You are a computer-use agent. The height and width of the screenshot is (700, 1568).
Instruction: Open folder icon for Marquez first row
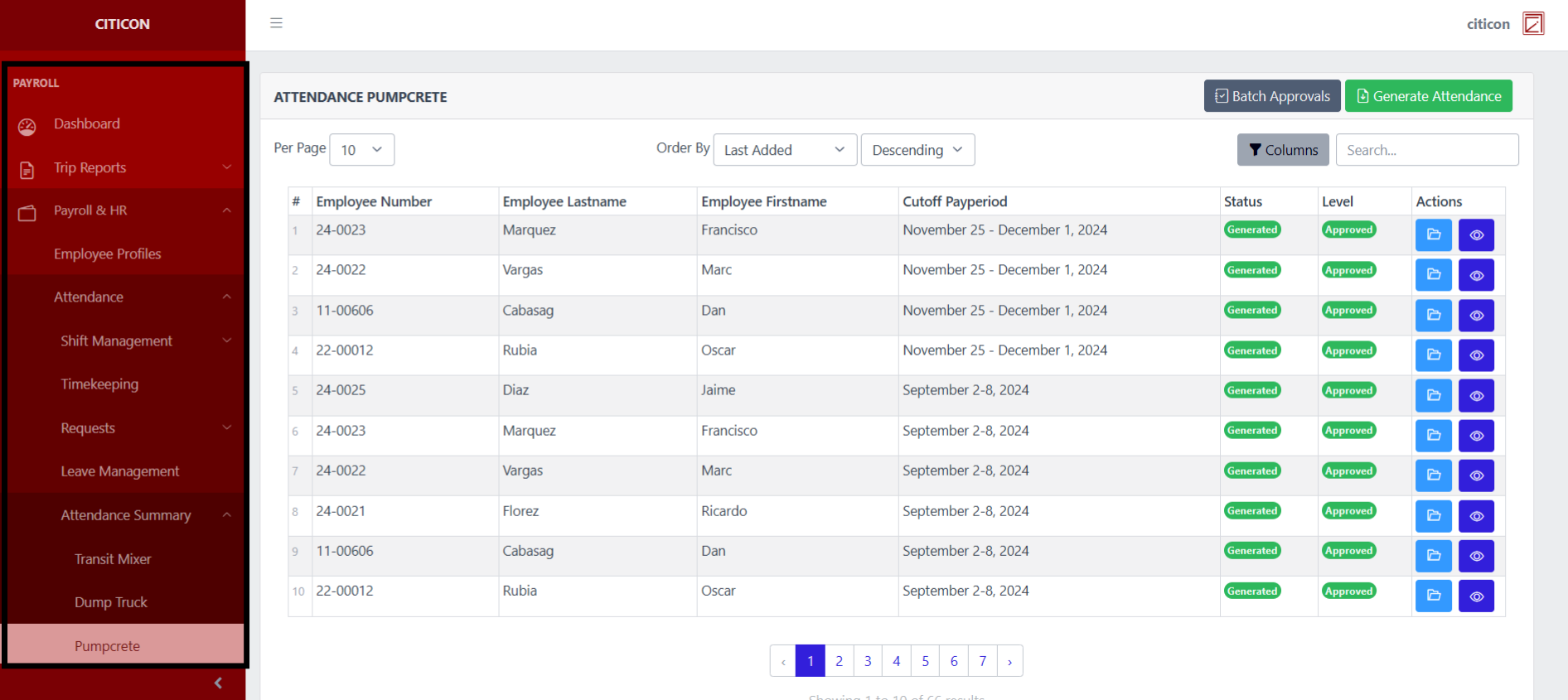pyautogui.click(x=1433, y=235)
